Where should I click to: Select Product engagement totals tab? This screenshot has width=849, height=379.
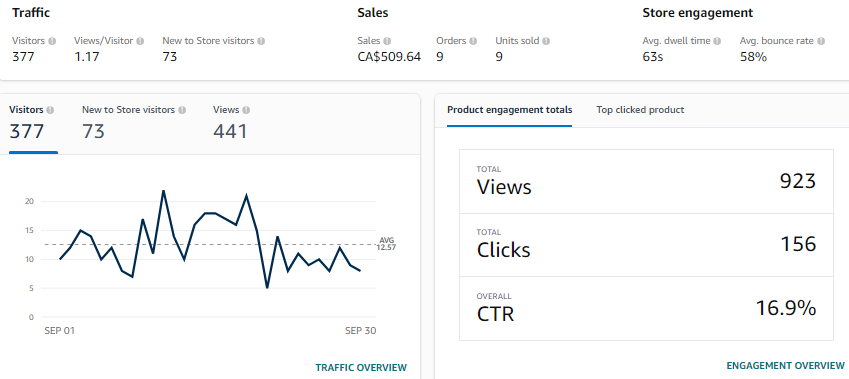(x=510, y=110)
